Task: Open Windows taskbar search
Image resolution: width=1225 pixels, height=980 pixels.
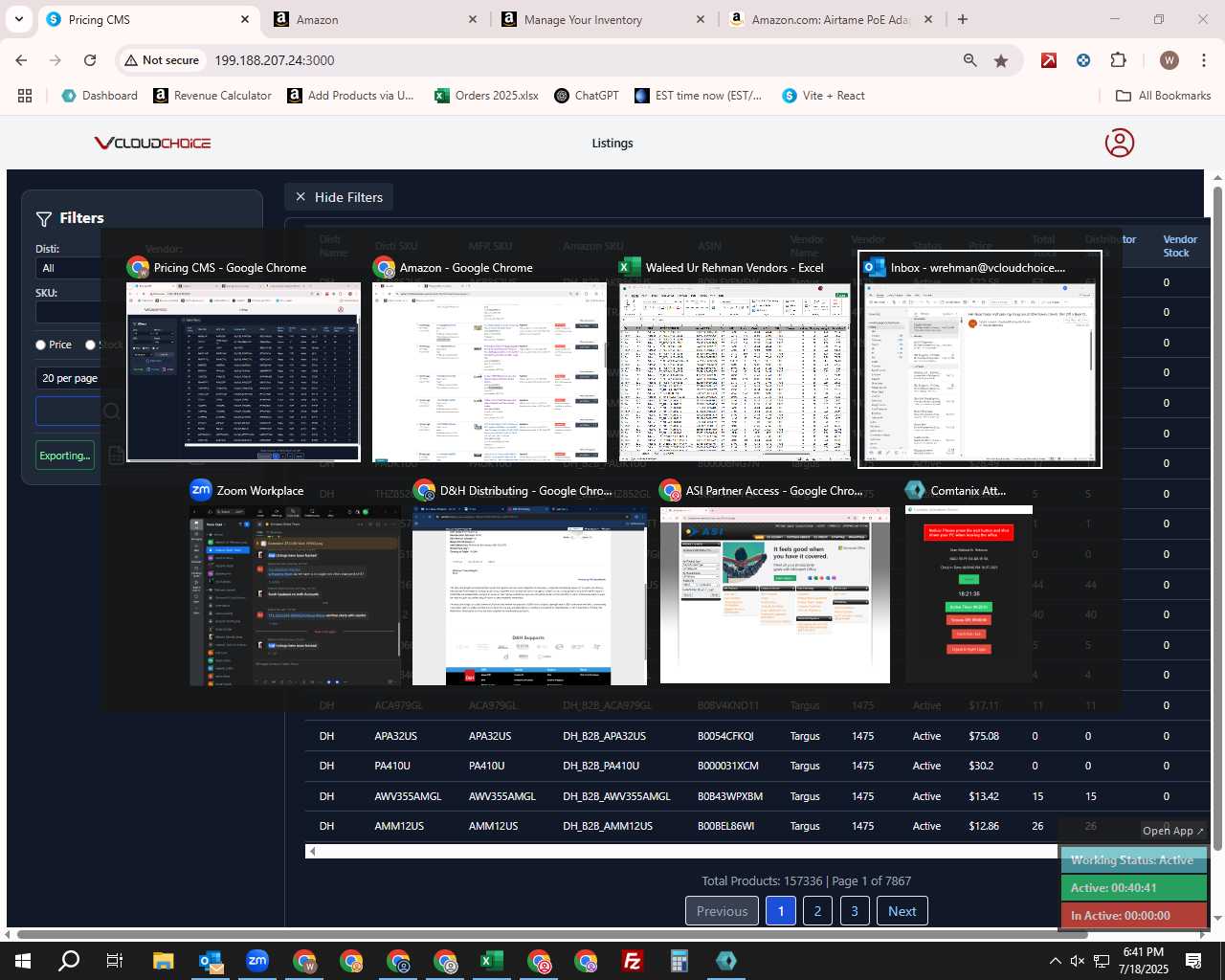Action: (x=69, y=961)
